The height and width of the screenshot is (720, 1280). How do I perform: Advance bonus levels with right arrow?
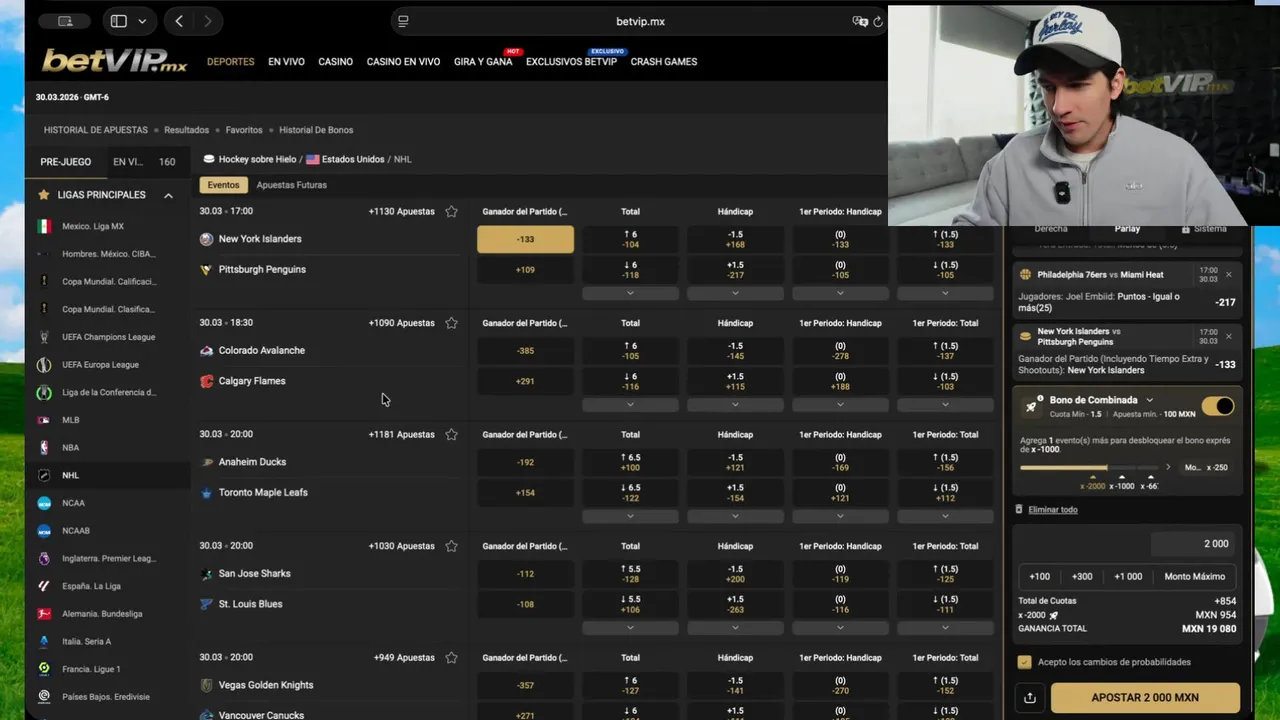1168,467
